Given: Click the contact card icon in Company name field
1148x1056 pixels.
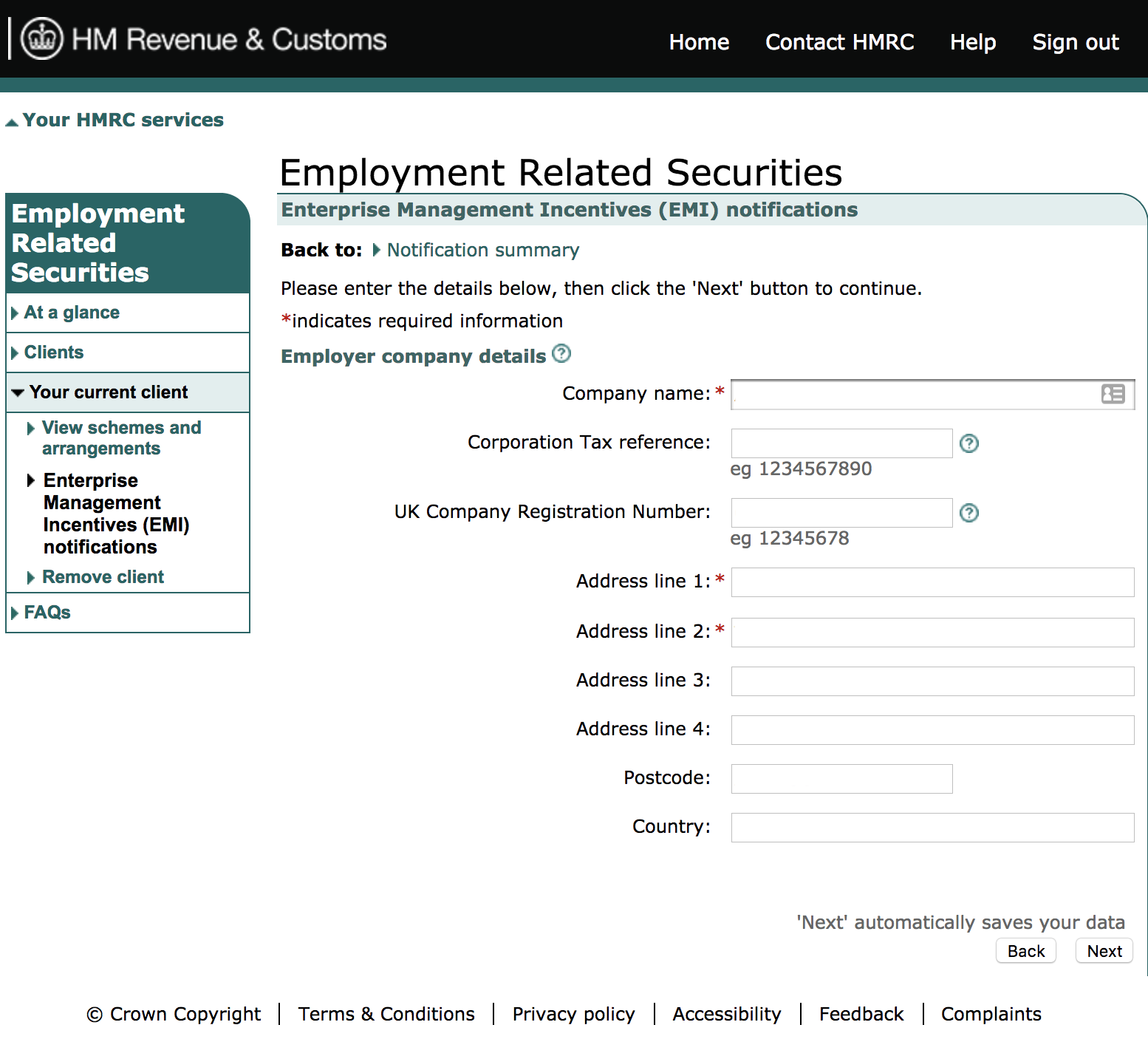Looking at the screenshot, I should (1113, 394).
